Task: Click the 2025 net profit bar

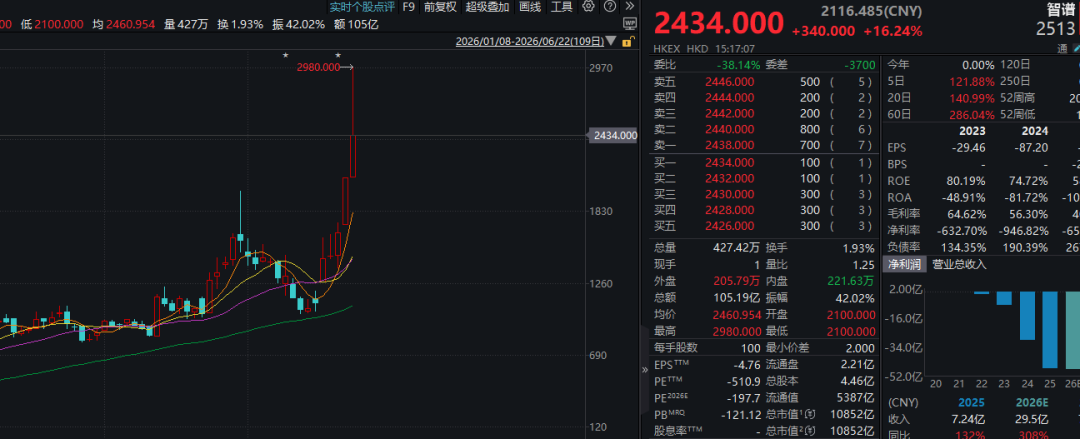Action: [x=1050, y=329]
